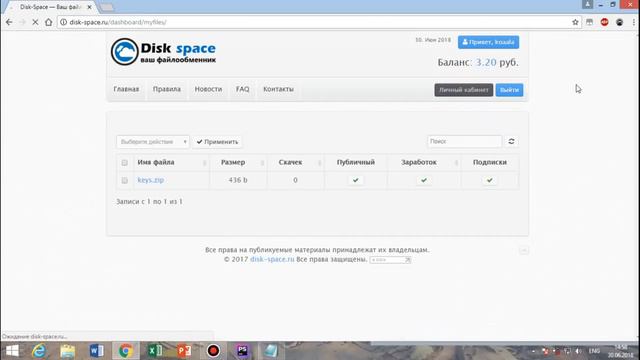Open the light-blue app taskbar icon
The height and width of the screenshot is (360, 640).
[x=271, y=351]
